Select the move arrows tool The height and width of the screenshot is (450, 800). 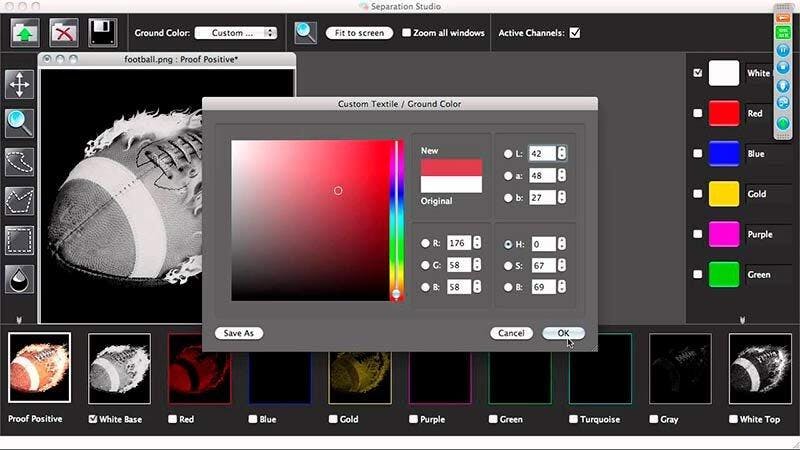tap(20, 84)
